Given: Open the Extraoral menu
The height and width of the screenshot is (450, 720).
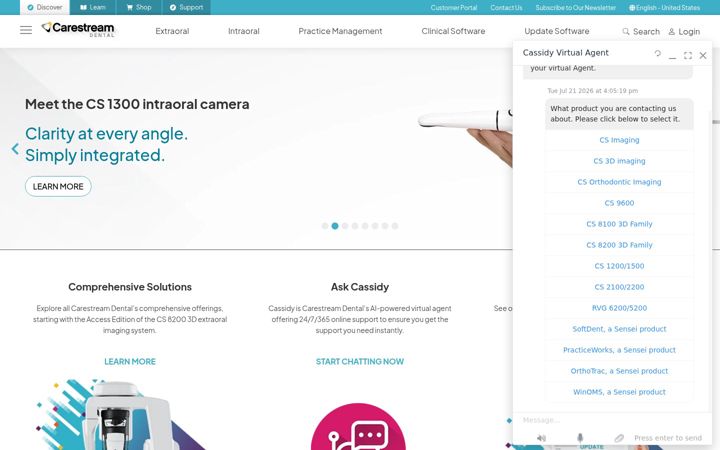Looking at the screenshot, I should point(172,31).
